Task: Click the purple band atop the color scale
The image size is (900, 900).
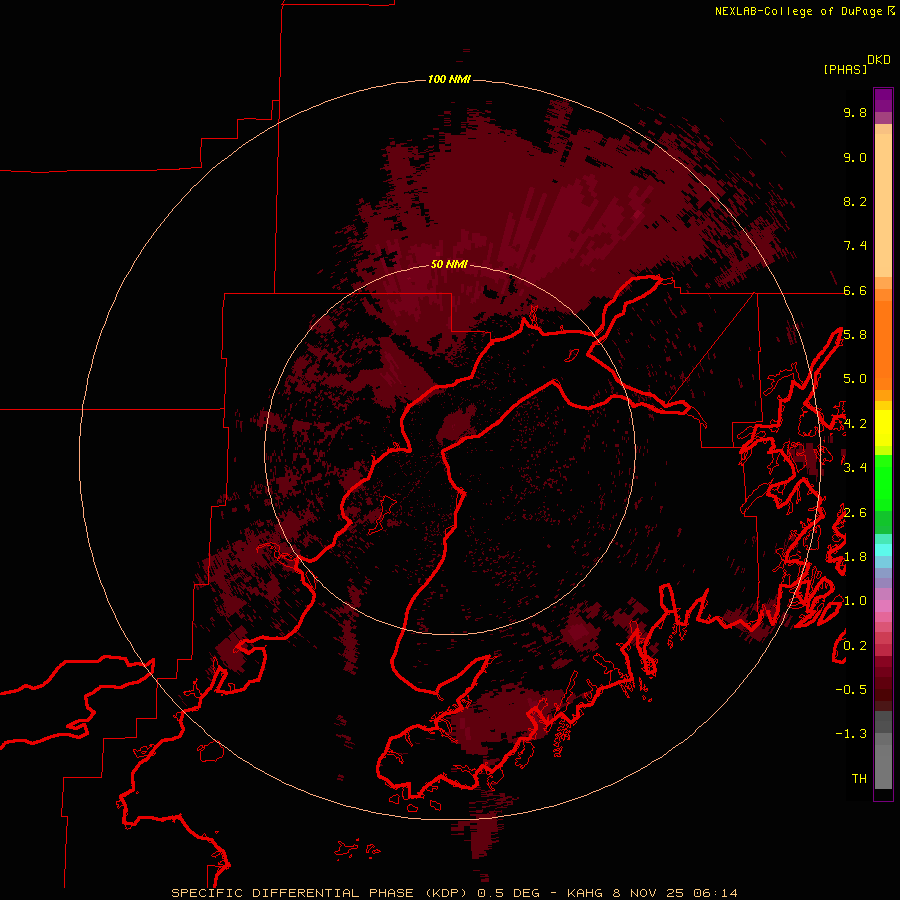Action: pos(883,100)
